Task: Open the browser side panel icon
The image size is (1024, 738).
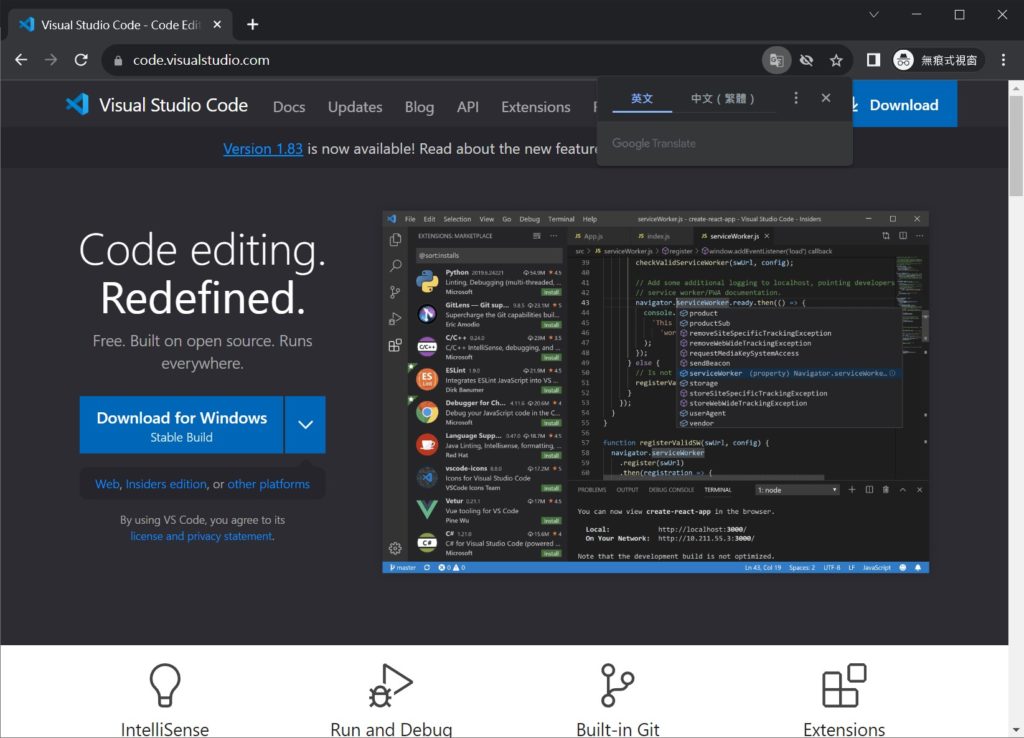Action: click(873, 60)
